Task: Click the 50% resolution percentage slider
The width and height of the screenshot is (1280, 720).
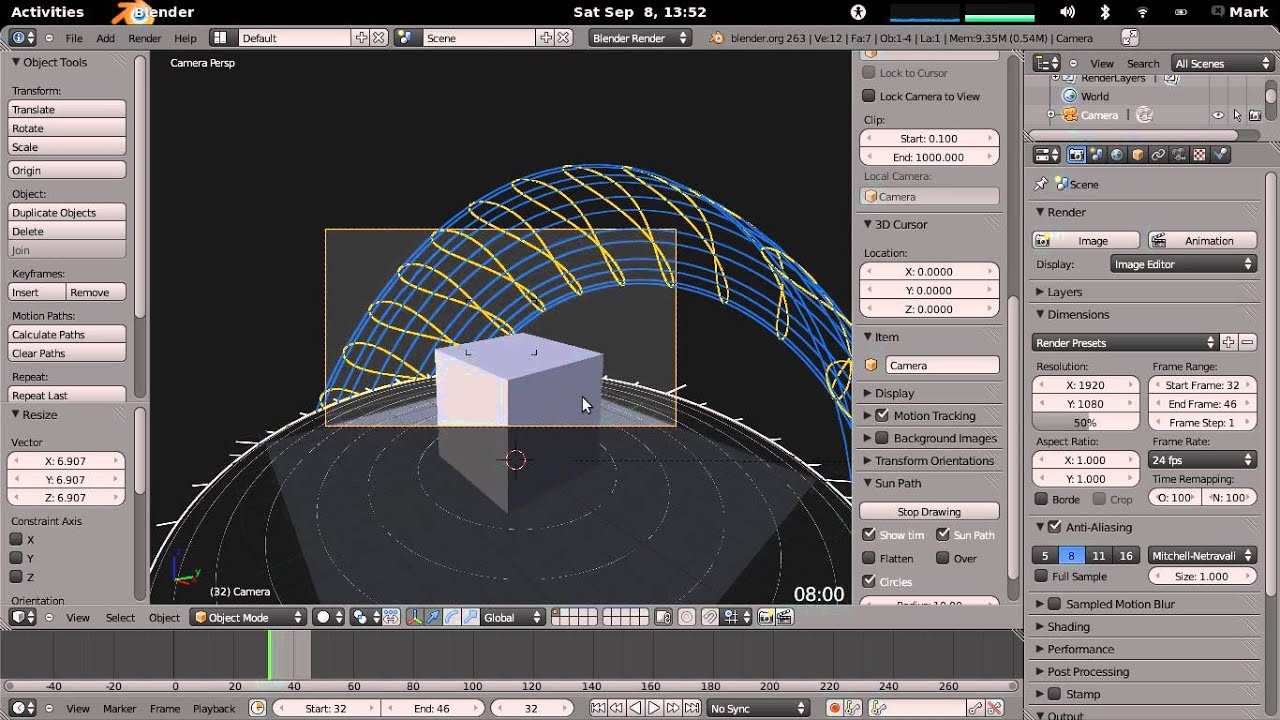Action: [x=1086, y=422]
